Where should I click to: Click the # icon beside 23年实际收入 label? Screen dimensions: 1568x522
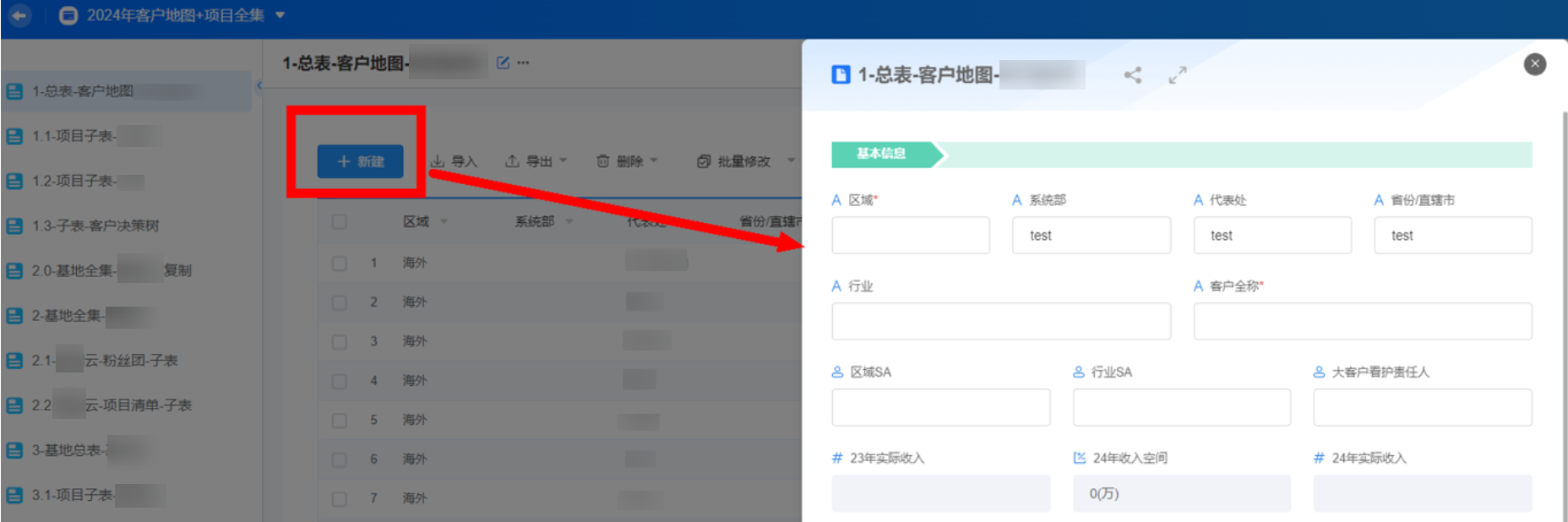click(837, 458)
